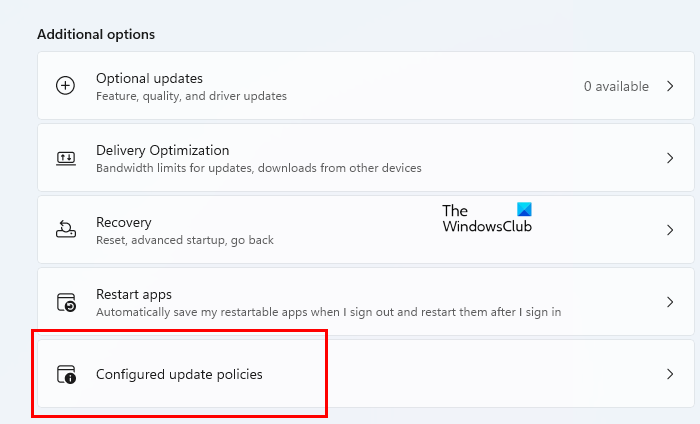
Task: Click the Configured update policies icon
Action: click(x=65, y=374)
